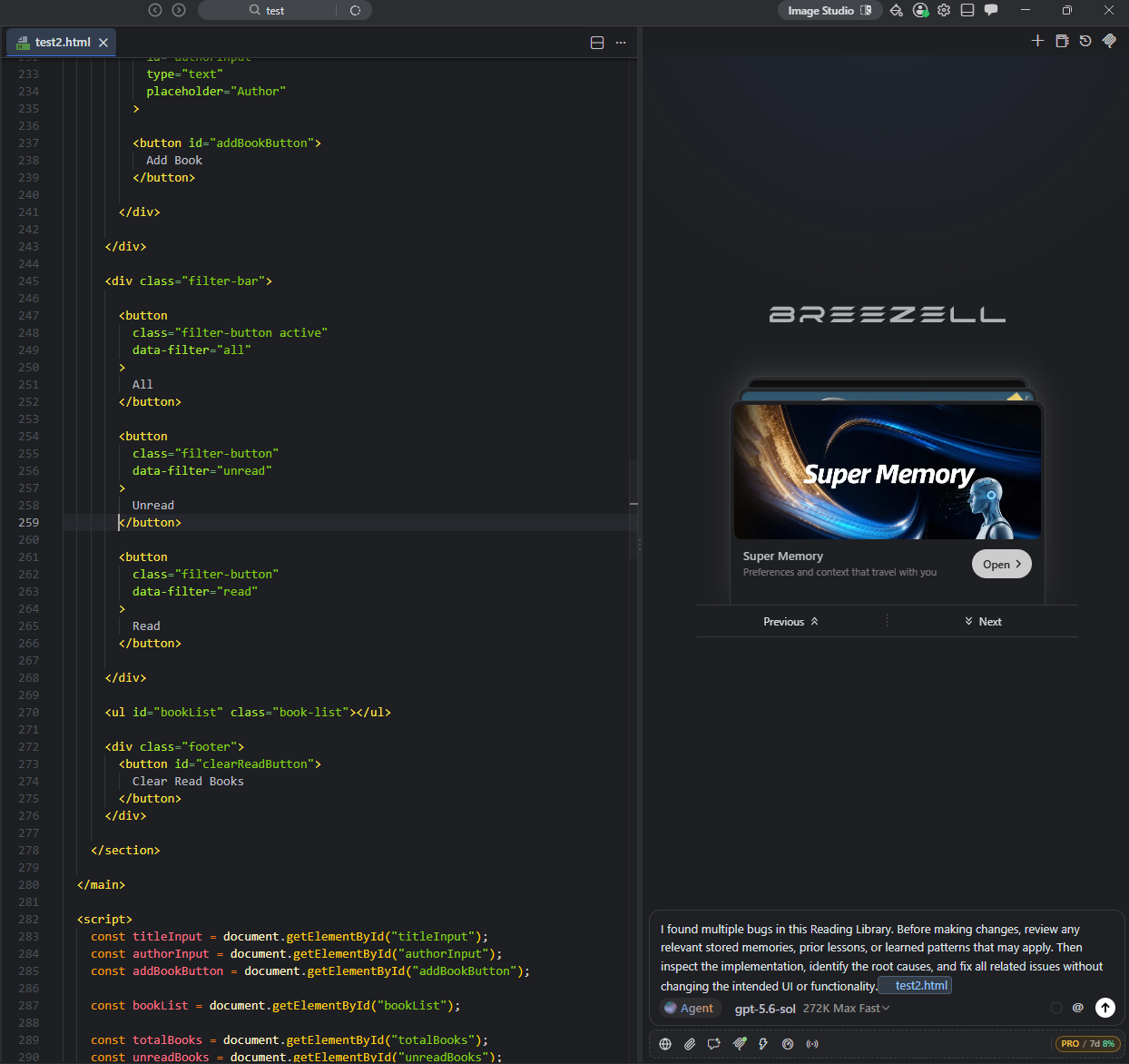Click the bottom paperclip icon with green dot

click(740, 1044)
